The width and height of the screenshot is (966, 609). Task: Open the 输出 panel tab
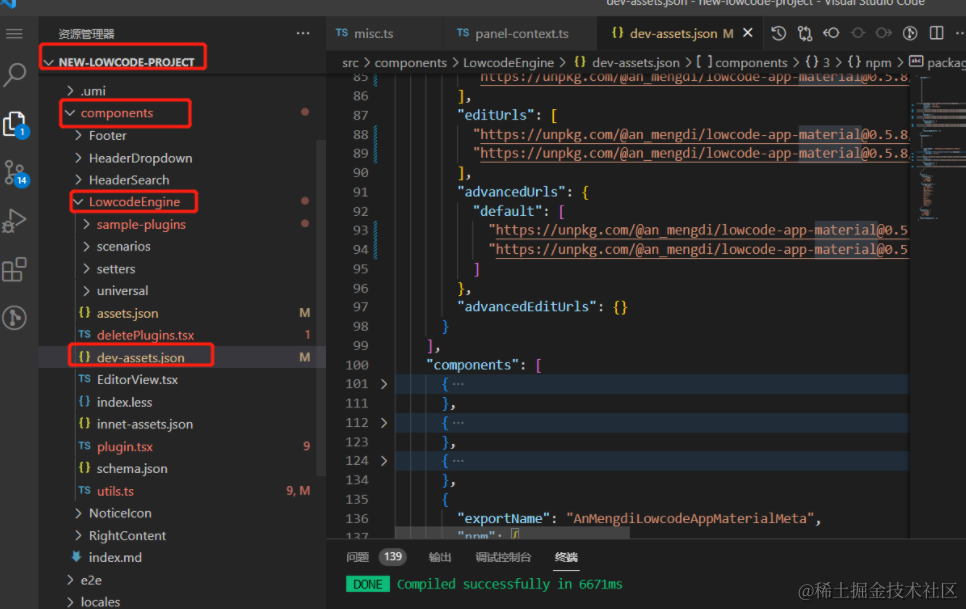coord(440,557)
